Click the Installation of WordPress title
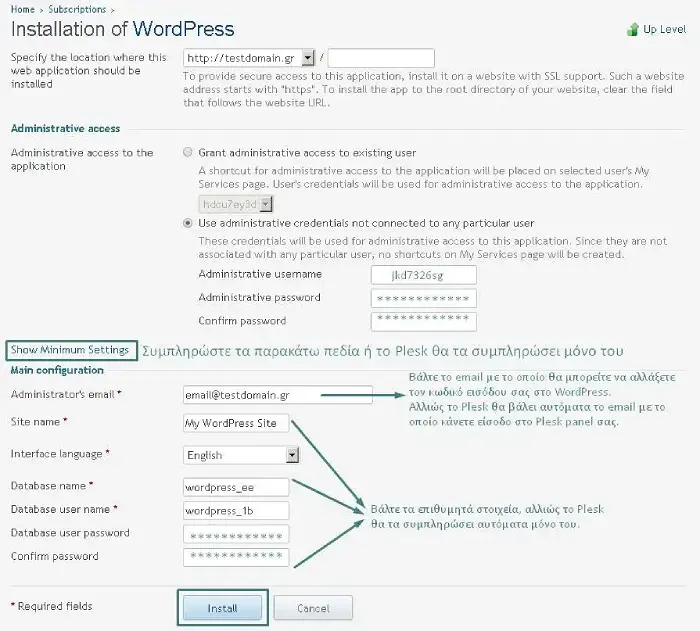This screenshot has height=631, width=700. (x=122, y=29)
